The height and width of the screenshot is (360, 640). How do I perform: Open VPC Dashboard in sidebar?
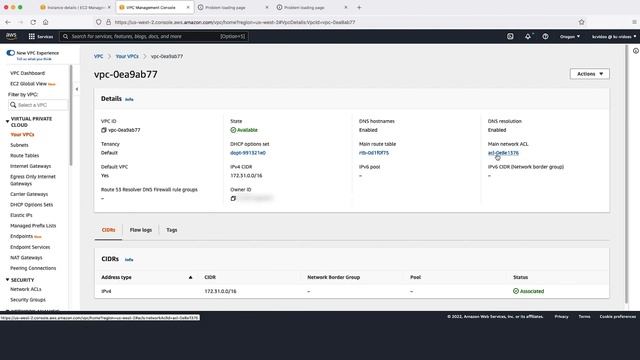tap(27, 73)
